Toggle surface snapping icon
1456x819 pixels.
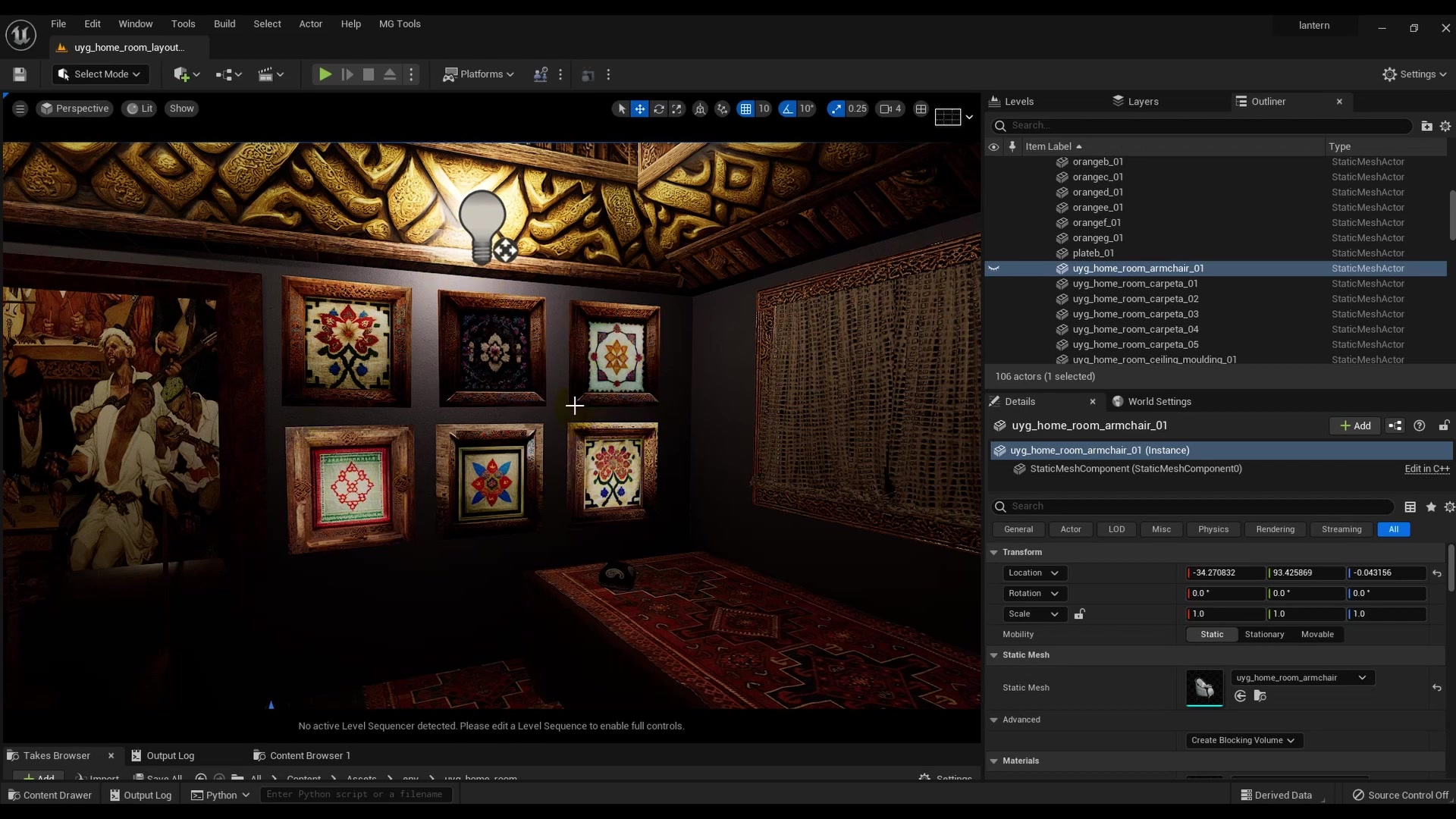[722, 108]
